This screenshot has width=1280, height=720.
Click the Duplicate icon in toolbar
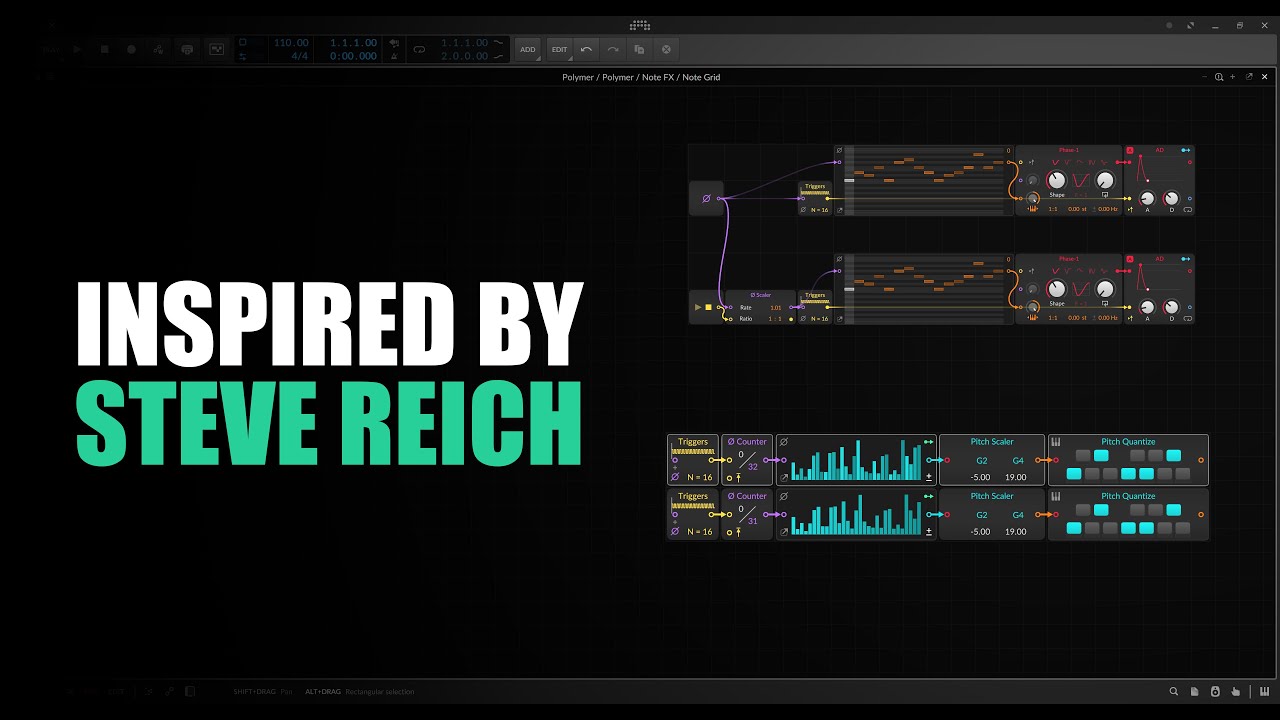click(x=640, y=49)
